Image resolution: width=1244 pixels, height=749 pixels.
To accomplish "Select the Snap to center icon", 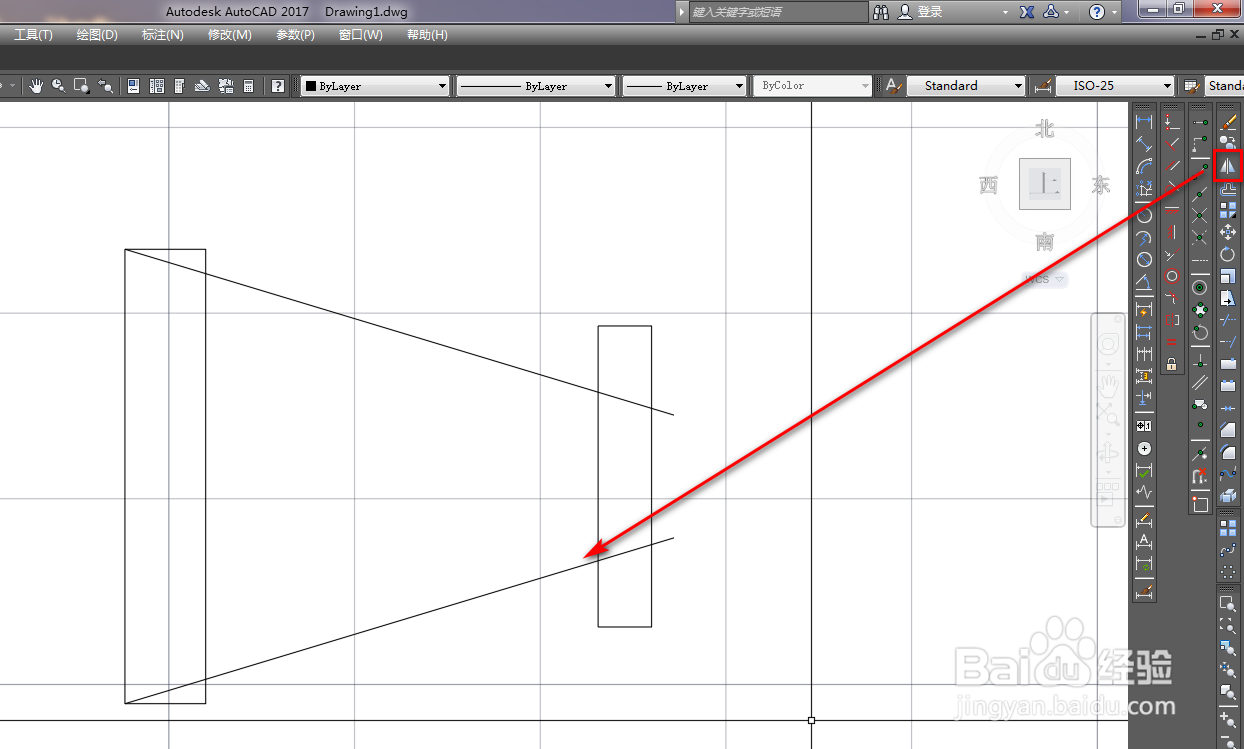I will (x=1200, y=287).
